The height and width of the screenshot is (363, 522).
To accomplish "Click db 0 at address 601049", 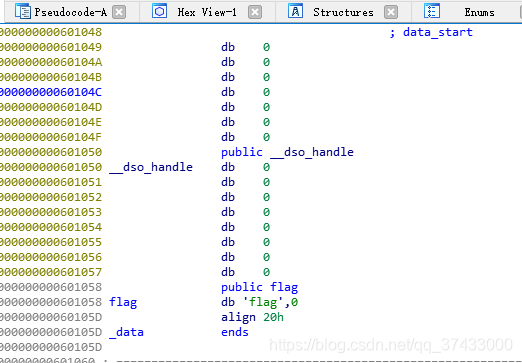I will (x=245, y=47).
